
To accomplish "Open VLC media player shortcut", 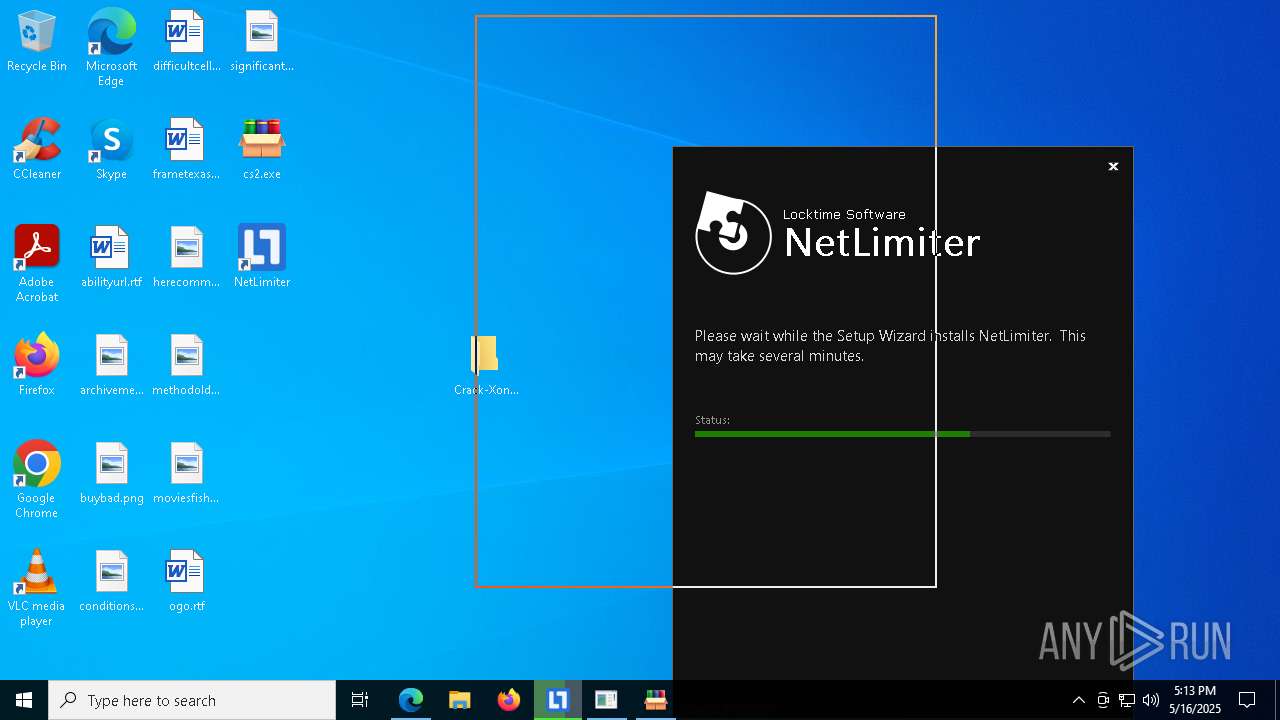I will pos(37,588).
